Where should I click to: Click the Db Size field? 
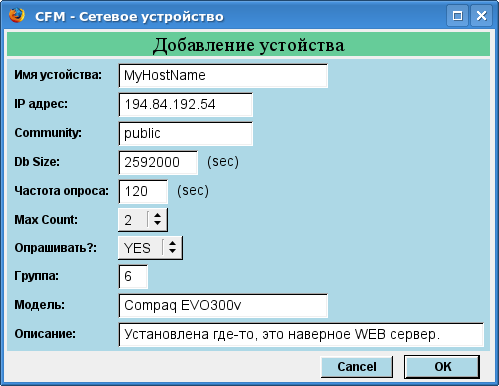click(158, 163)
